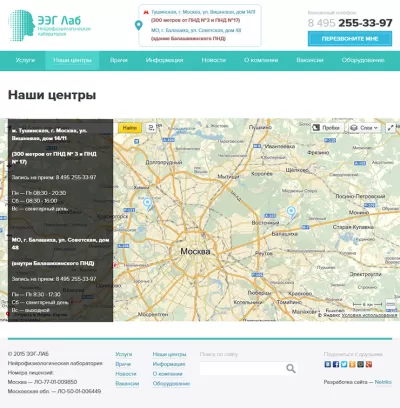Click footer Врачи link

tap(123, 364)
